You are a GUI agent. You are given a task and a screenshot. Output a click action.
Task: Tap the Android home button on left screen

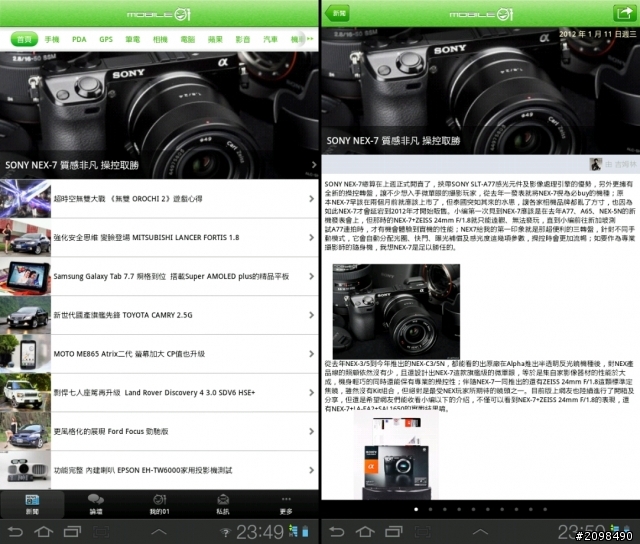click(44, 532)
